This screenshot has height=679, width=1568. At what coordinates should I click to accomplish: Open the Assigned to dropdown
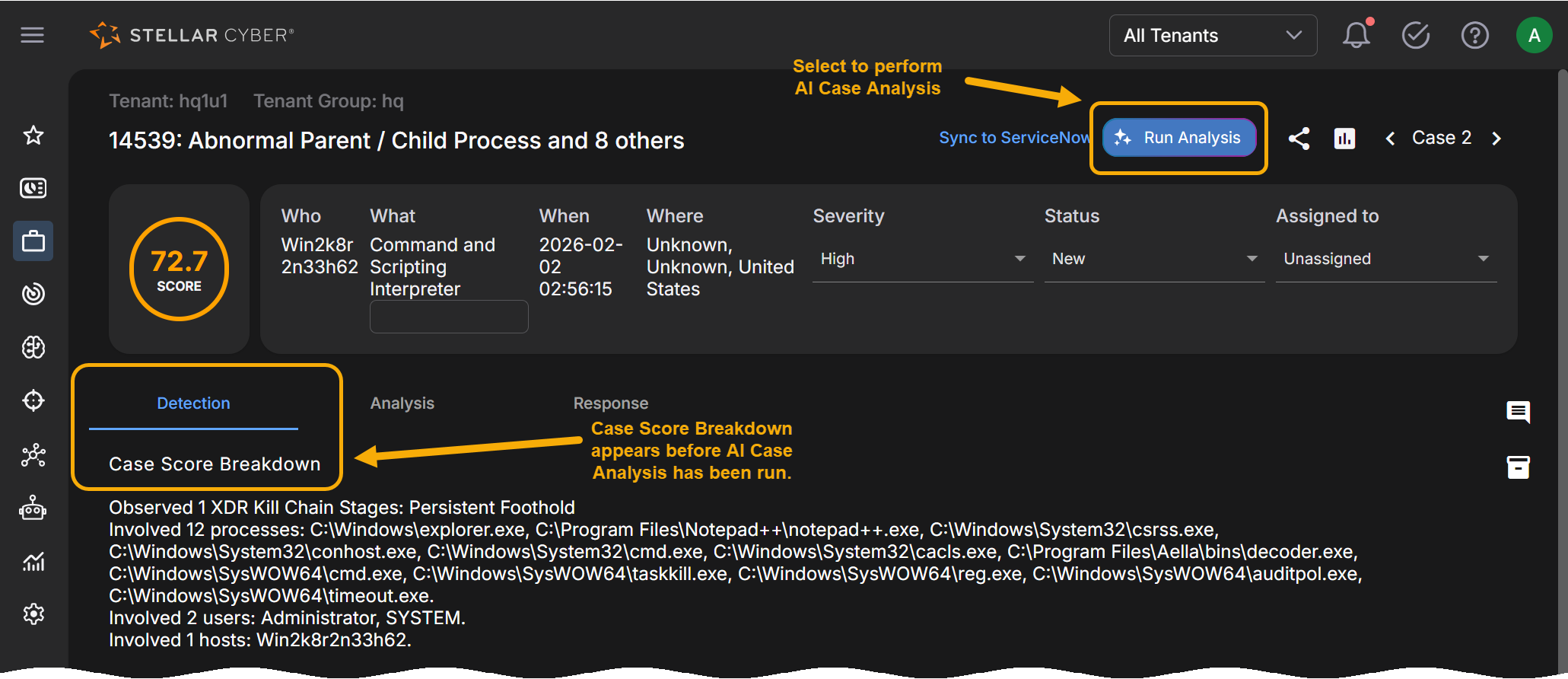click(x=1385, y=260)
